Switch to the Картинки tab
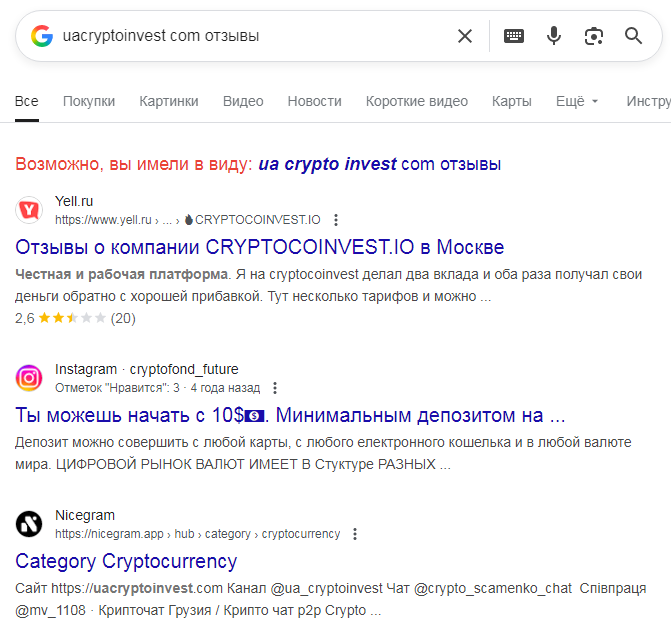This screenshot has height=627, width=671. [x=169, y=101]
